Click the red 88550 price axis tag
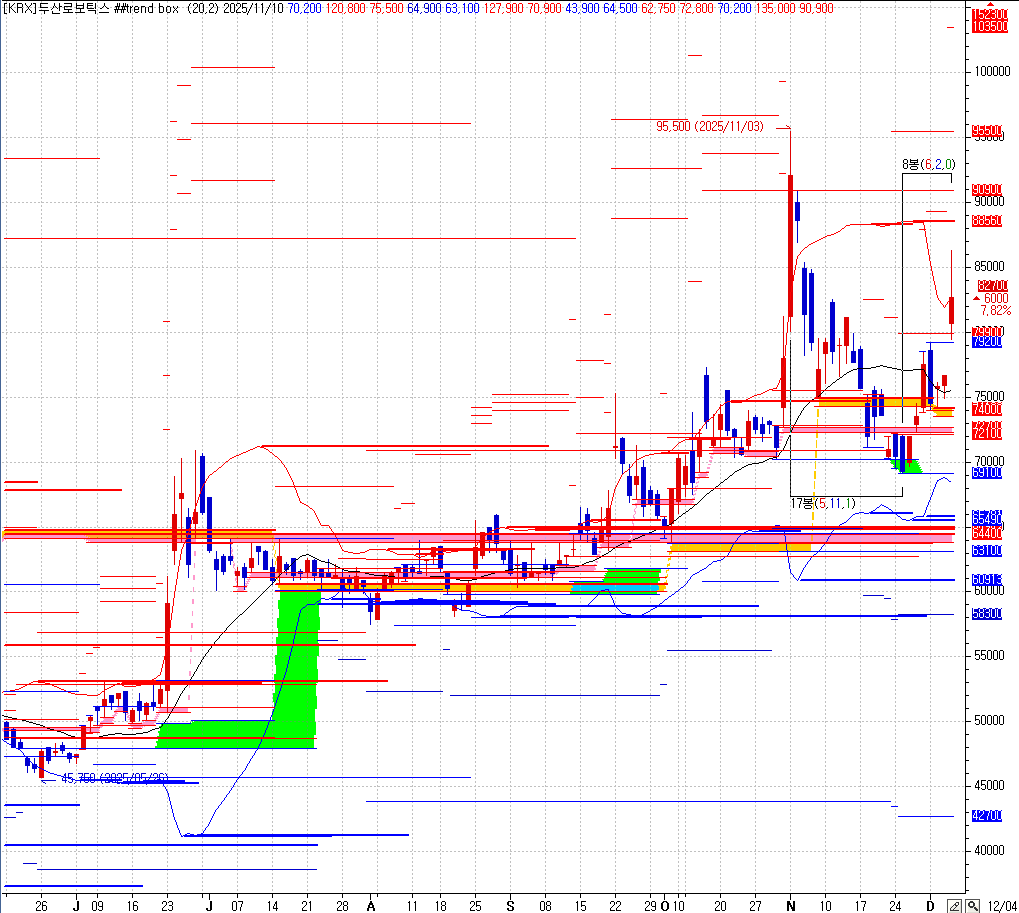This screenshot has height=913, width=1019. 987,221
